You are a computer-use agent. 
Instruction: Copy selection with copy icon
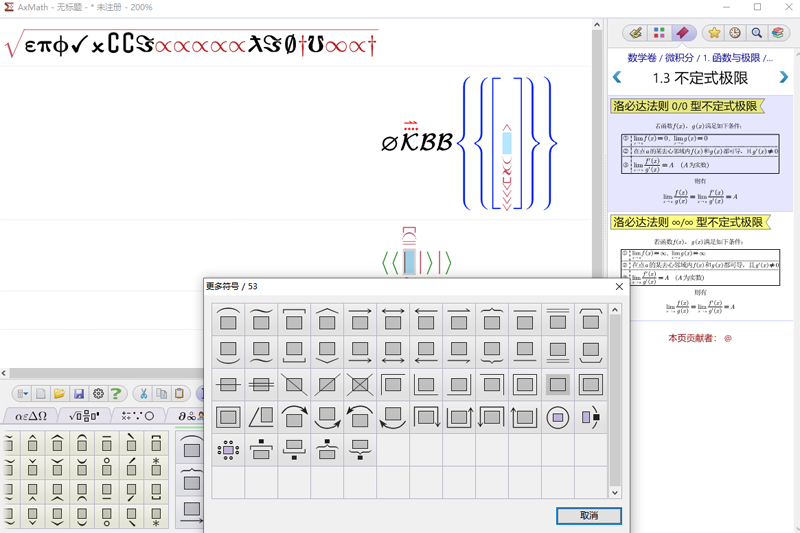pos(162,394)
